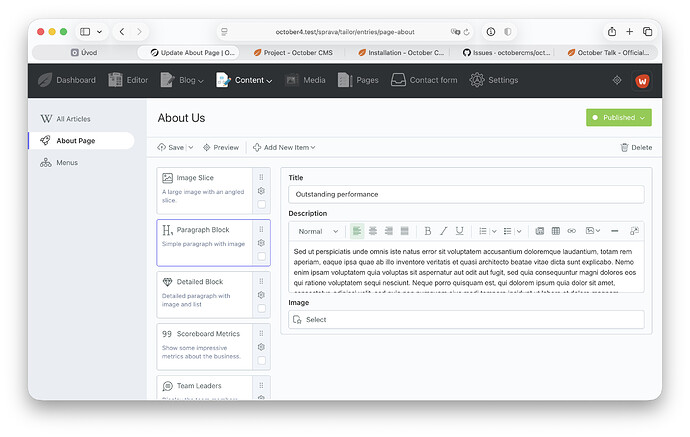Check the Detailed Block checkbox
Image resolution: width=690 pixels, height=437 pixels.
coord(261,308)
